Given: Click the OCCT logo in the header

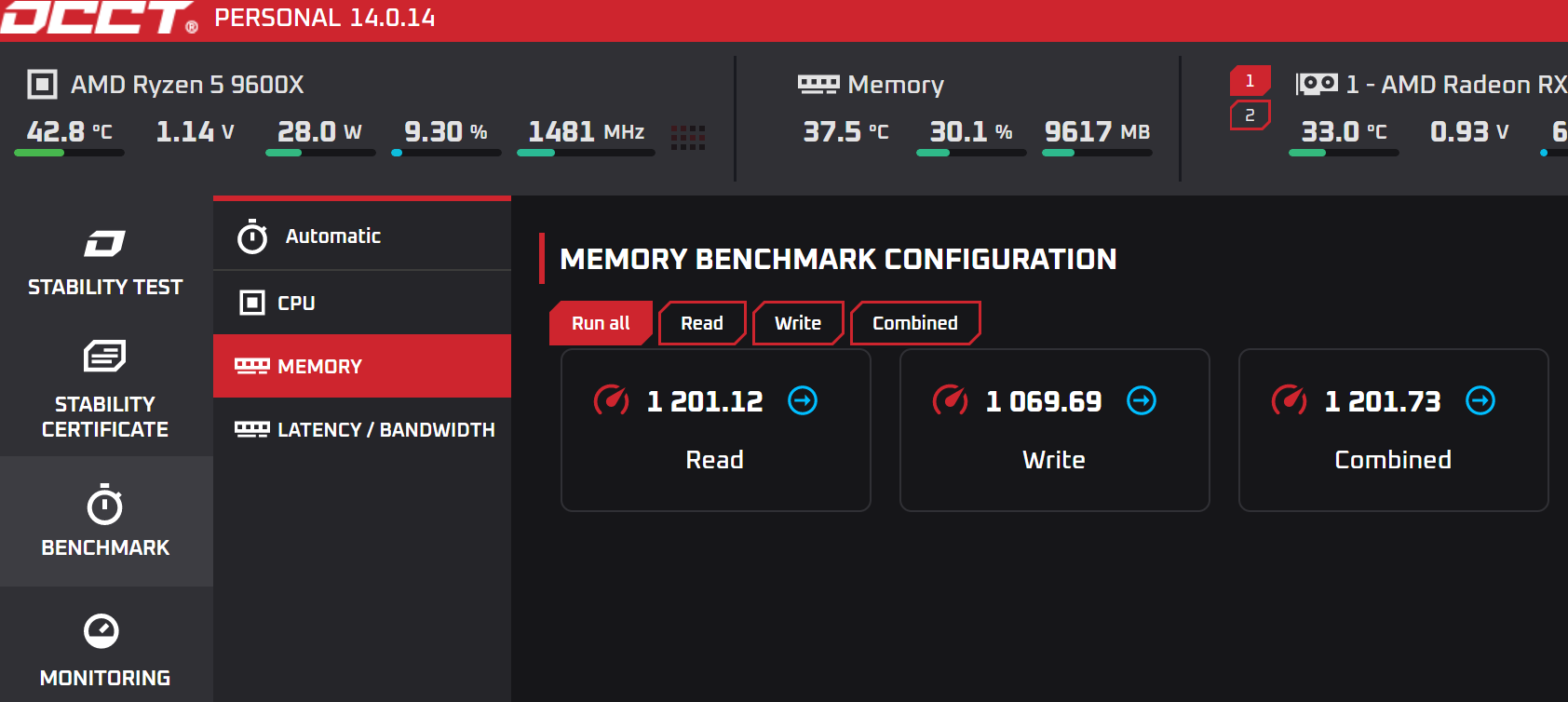Looking at the screenshot, I should 99,18.
